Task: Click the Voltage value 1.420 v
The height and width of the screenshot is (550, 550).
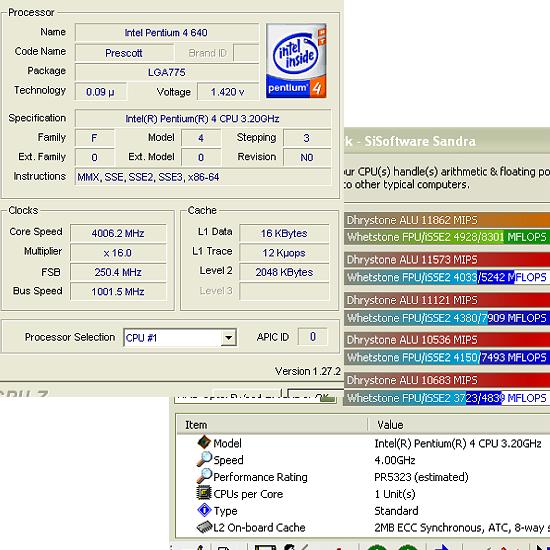Action: [x=228, y=92]
